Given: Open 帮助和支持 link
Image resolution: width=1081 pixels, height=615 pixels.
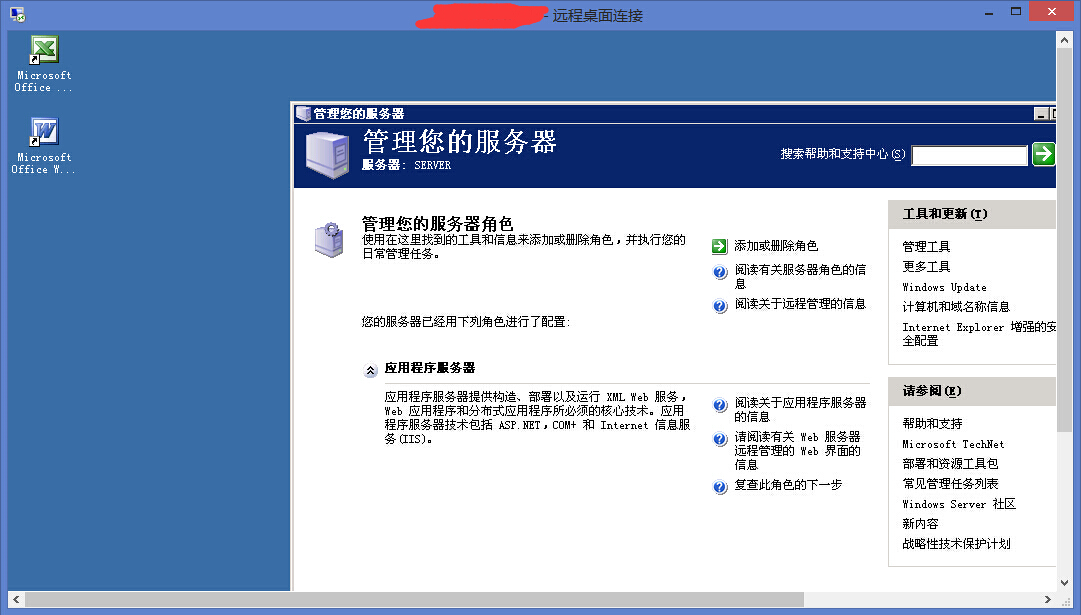Looking at the screenshot, I should (x=932, y=423).
